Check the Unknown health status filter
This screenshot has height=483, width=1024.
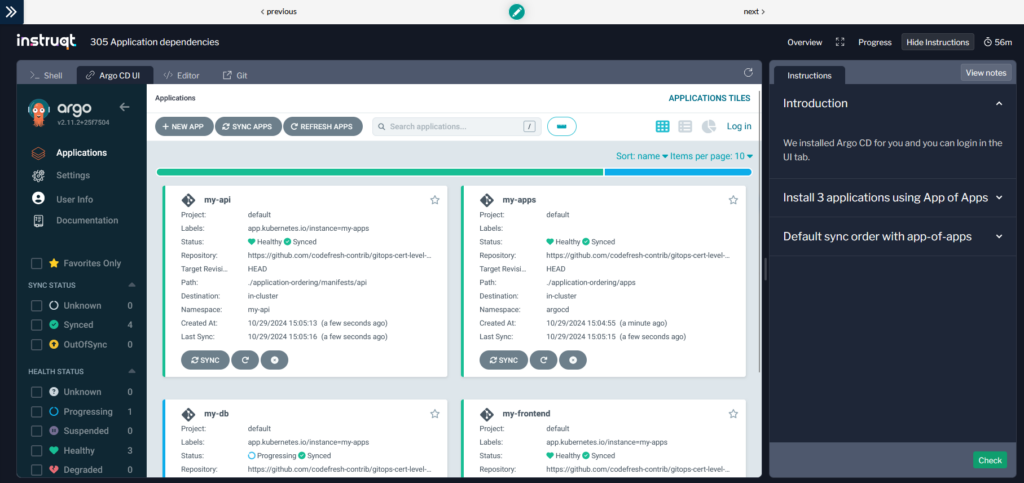pyautogui.click(x=37, y=392)
